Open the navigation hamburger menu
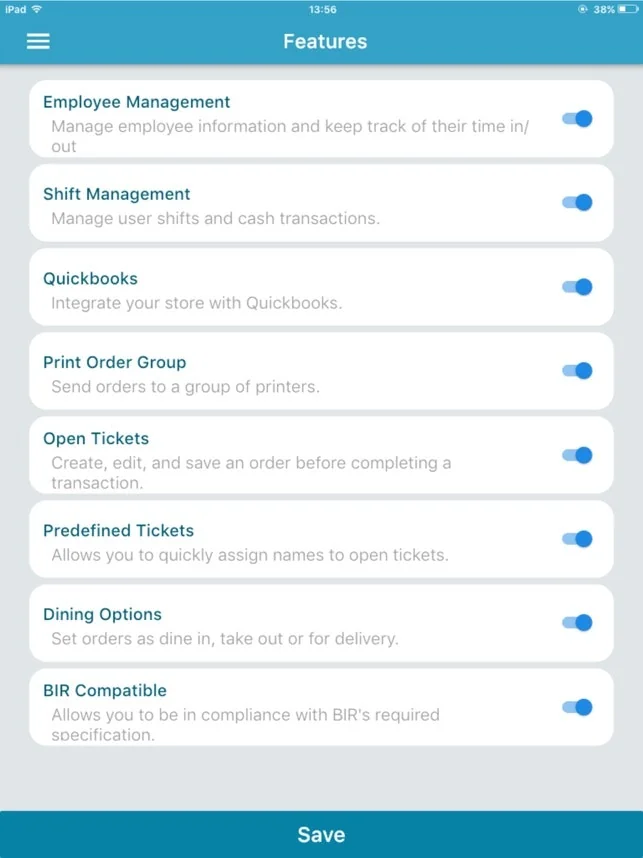 pyautogui.click(x=38, y=42)
